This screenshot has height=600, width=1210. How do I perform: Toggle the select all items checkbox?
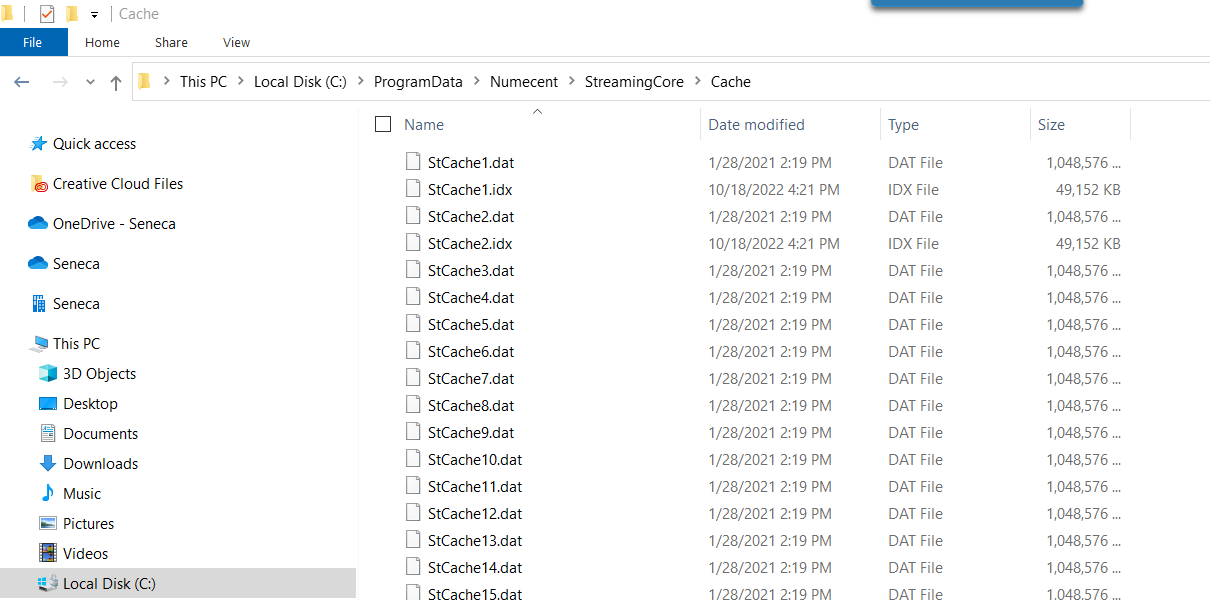(383, 125)
